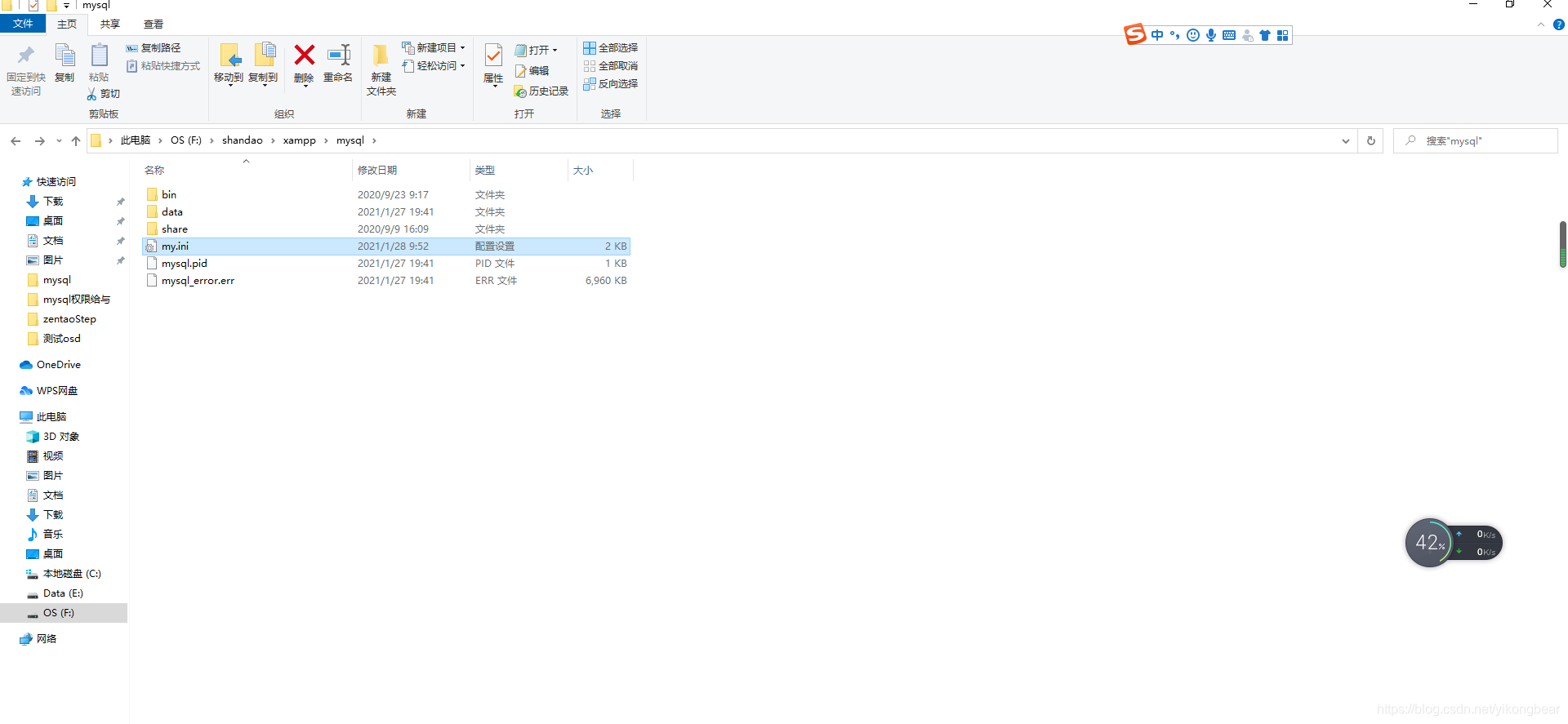The height and width of the screenshot is (724, 1568).
Task: Copy path of the selected item
Action: 154,48
